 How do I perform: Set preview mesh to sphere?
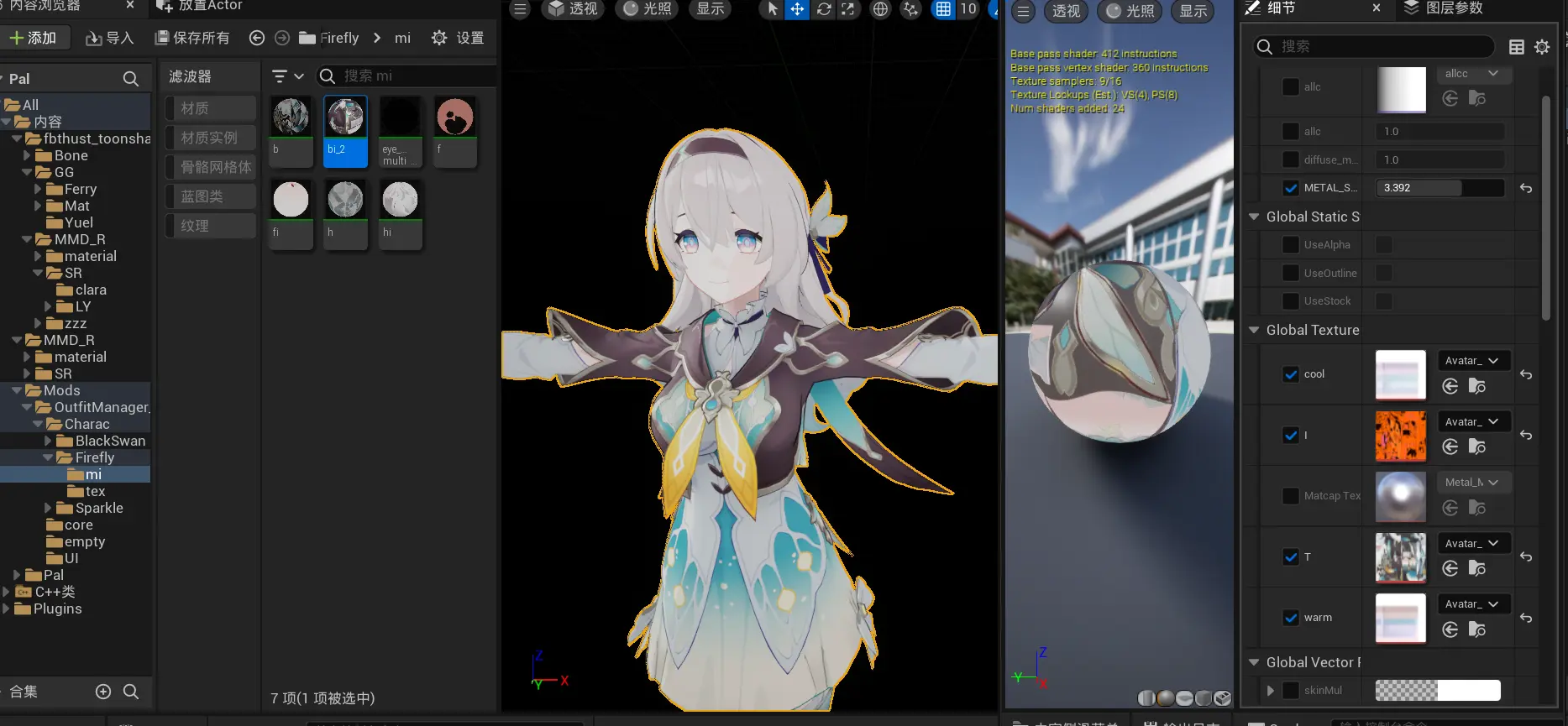[1166, 698]
